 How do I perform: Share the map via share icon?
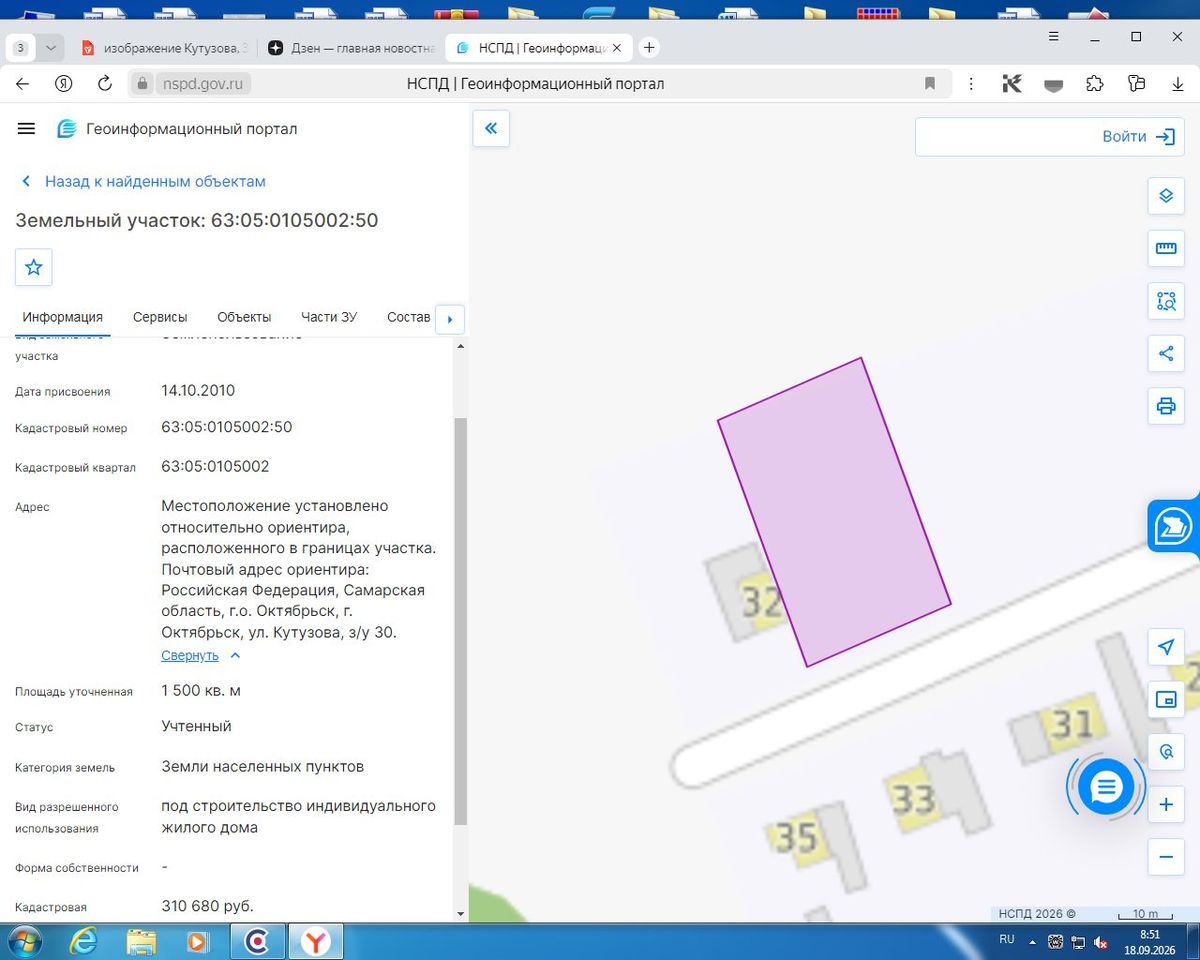click(x=1165, y=353)
